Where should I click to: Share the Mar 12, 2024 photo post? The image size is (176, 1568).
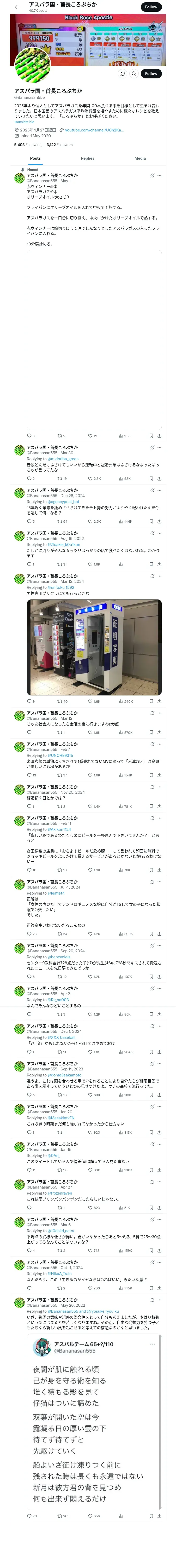tap(159, 701)
